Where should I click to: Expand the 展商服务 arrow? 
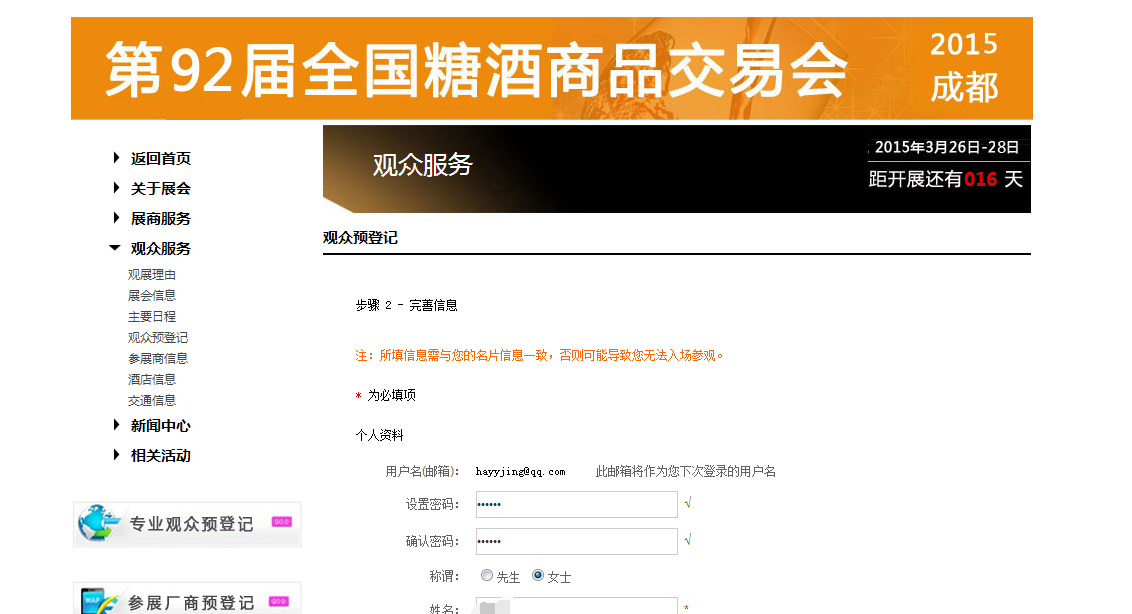click(116, 217)
